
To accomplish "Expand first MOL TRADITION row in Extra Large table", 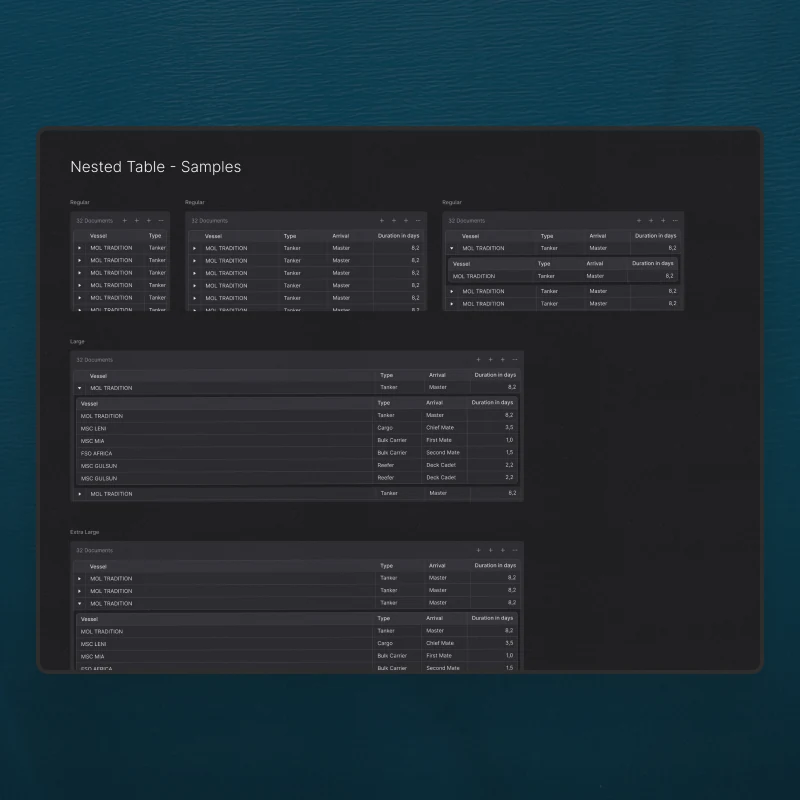I will point(80,578).
